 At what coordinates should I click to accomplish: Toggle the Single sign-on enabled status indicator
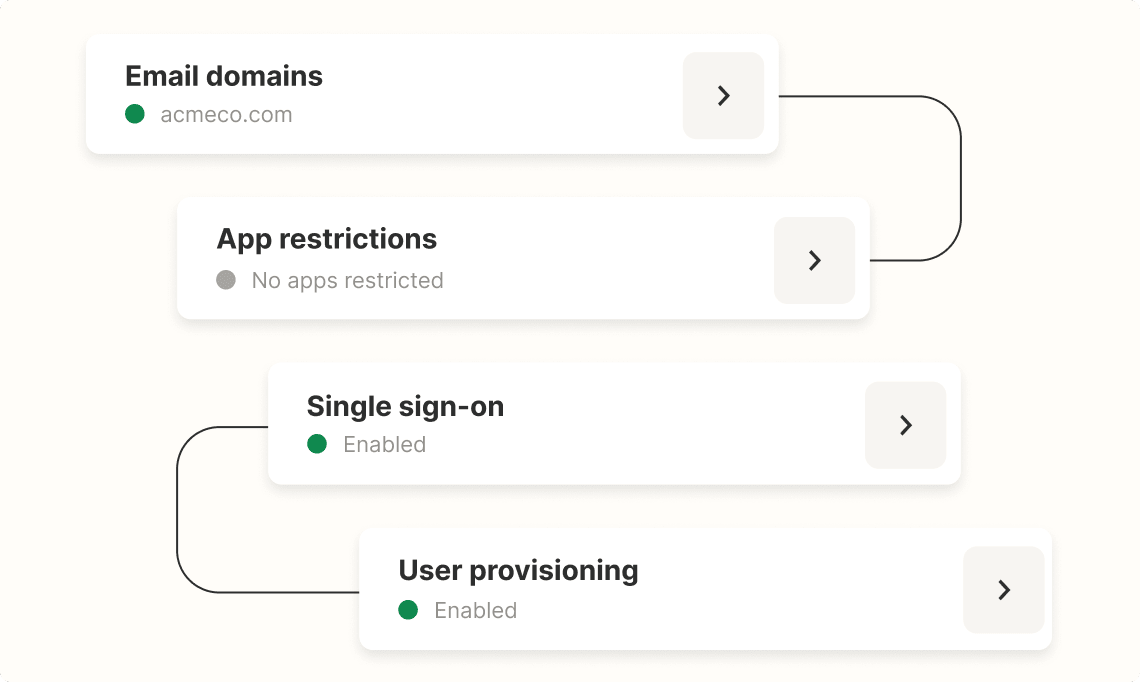(x=318, y=444)
